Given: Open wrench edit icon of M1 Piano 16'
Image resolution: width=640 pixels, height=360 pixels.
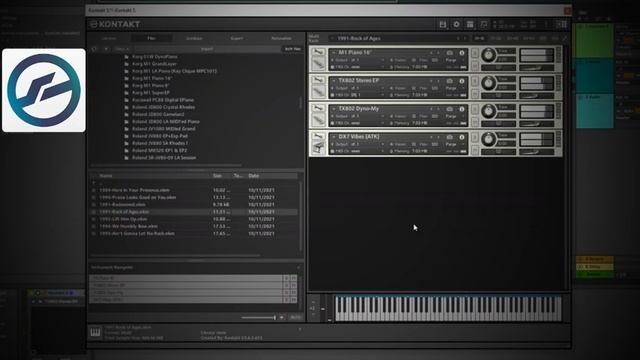Looking at the screenshot, I should 318,52.
